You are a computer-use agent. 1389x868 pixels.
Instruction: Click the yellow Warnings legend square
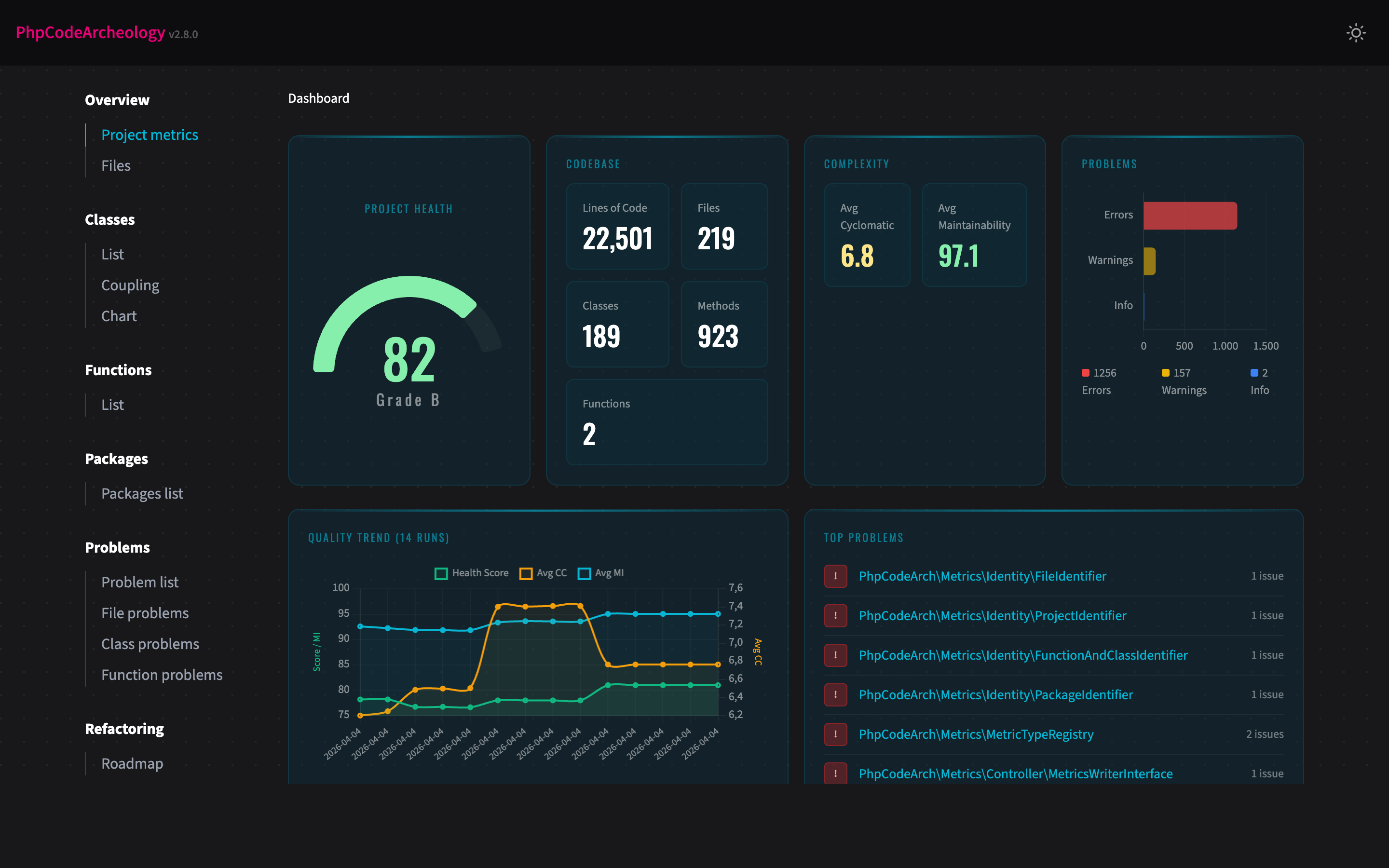pos(1165,372)
